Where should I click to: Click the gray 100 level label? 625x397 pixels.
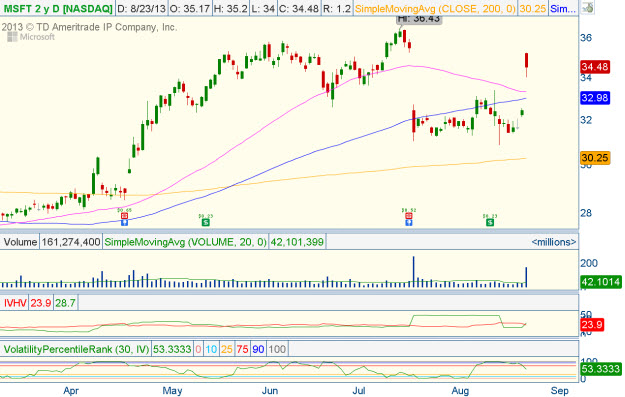(277, 349)
